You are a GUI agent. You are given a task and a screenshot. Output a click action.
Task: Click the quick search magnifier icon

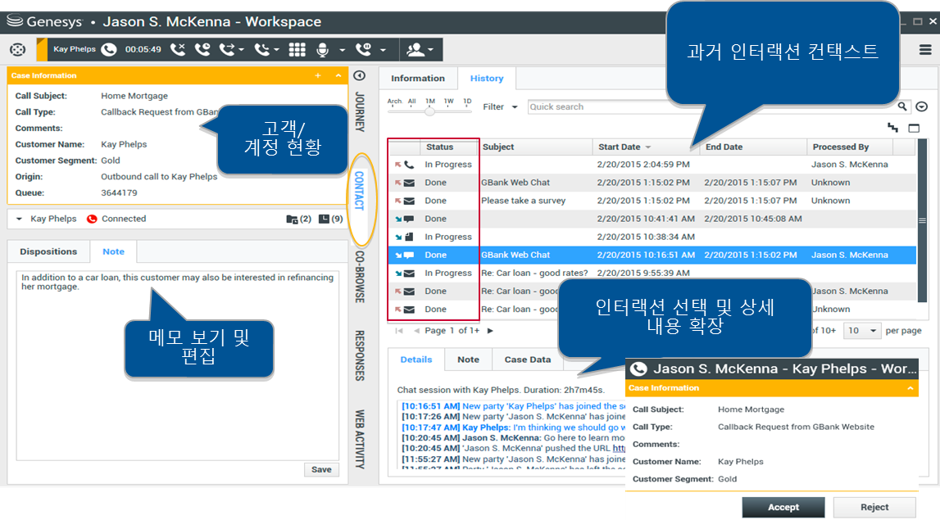tap(902, 107)
